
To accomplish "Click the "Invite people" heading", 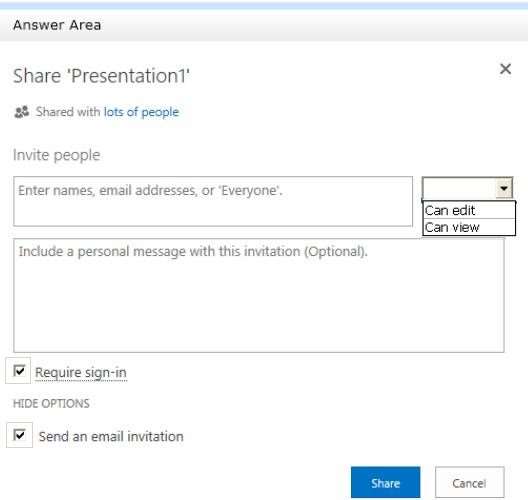I will pos(57,155).
